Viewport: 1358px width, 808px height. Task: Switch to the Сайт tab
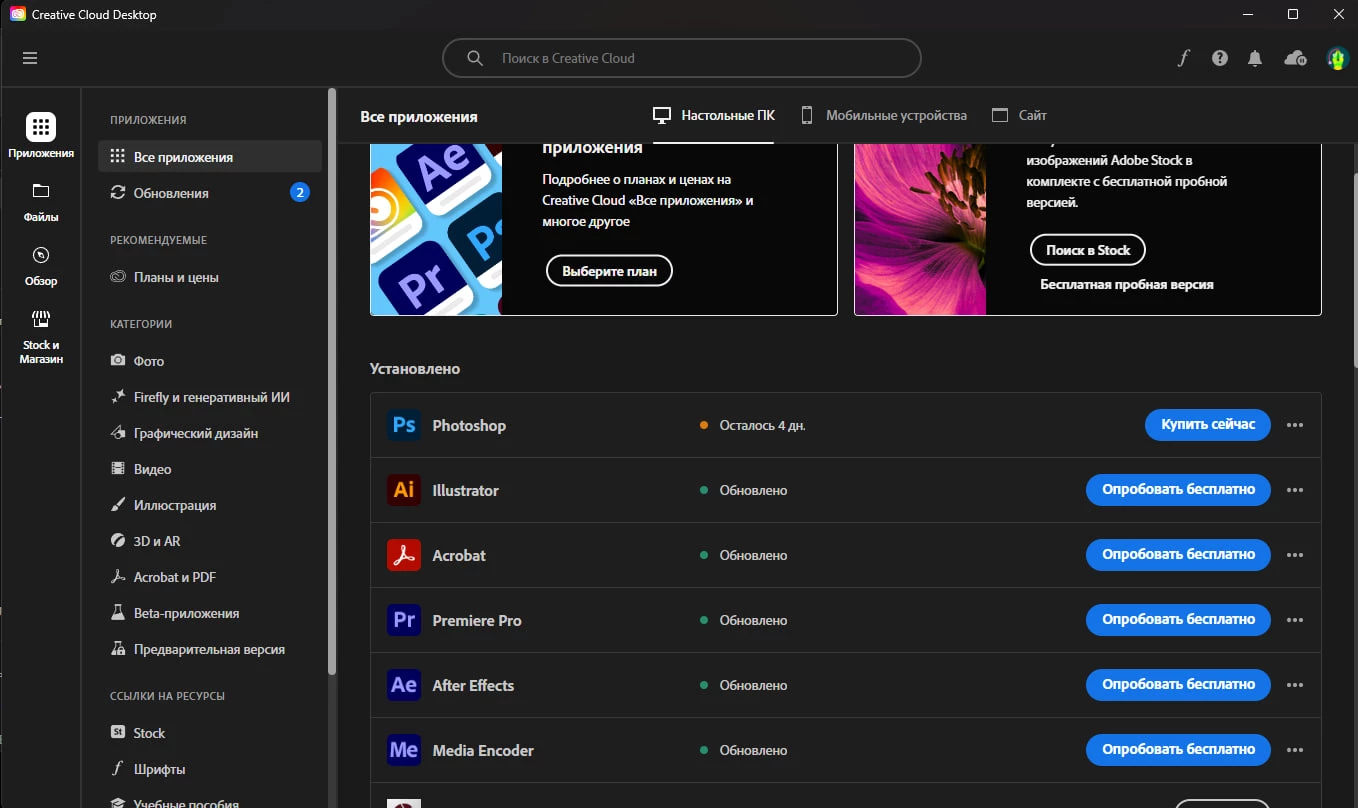pyautogui.click(x=1019, y=116)
